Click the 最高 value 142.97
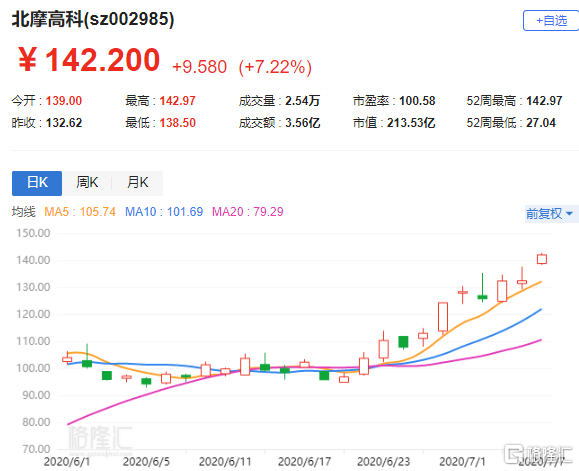The height and width of the screenshot is (471, 579). (x=177, y=101)
